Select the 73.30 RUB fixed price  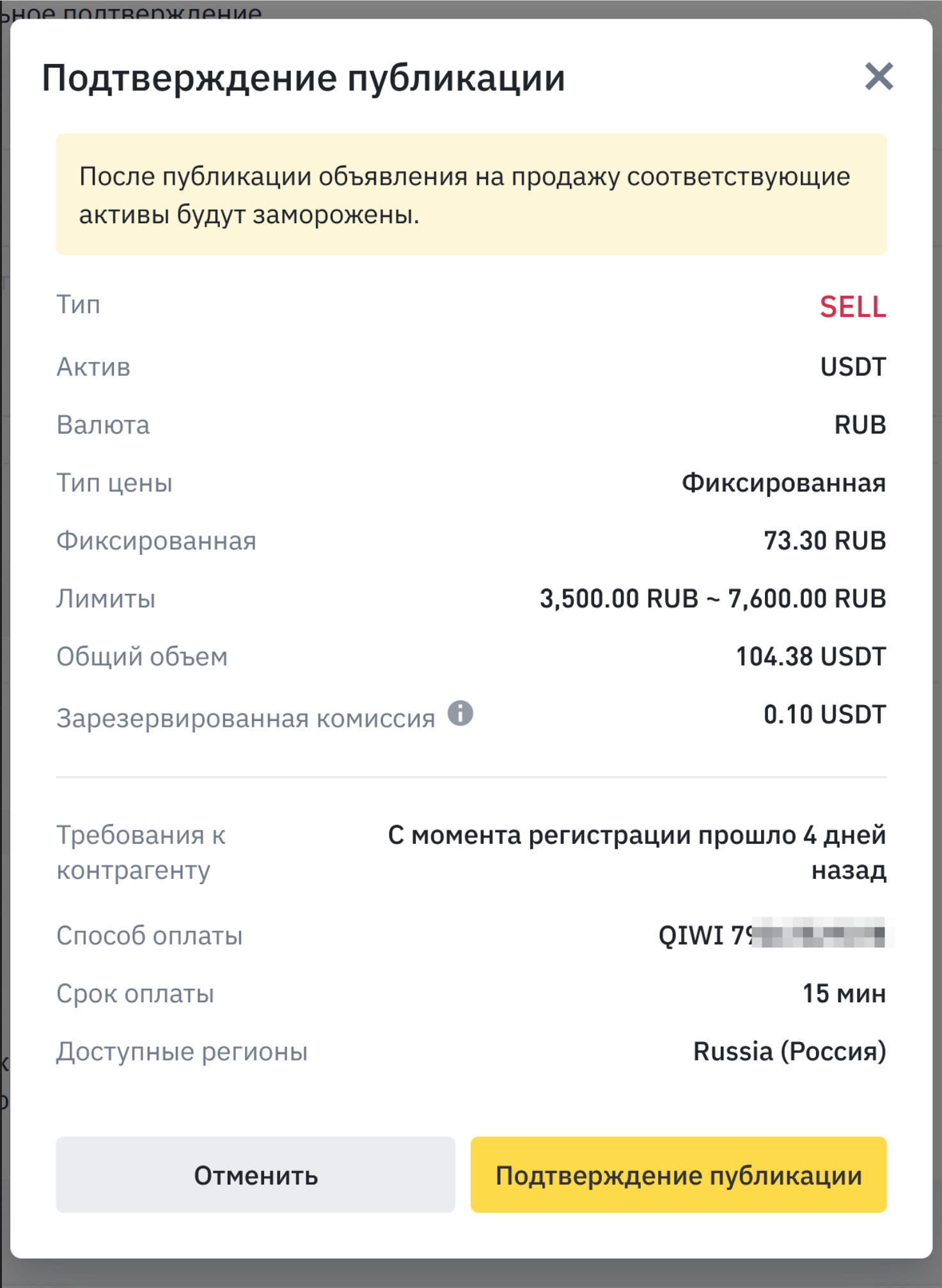click(x=824, y=541)
